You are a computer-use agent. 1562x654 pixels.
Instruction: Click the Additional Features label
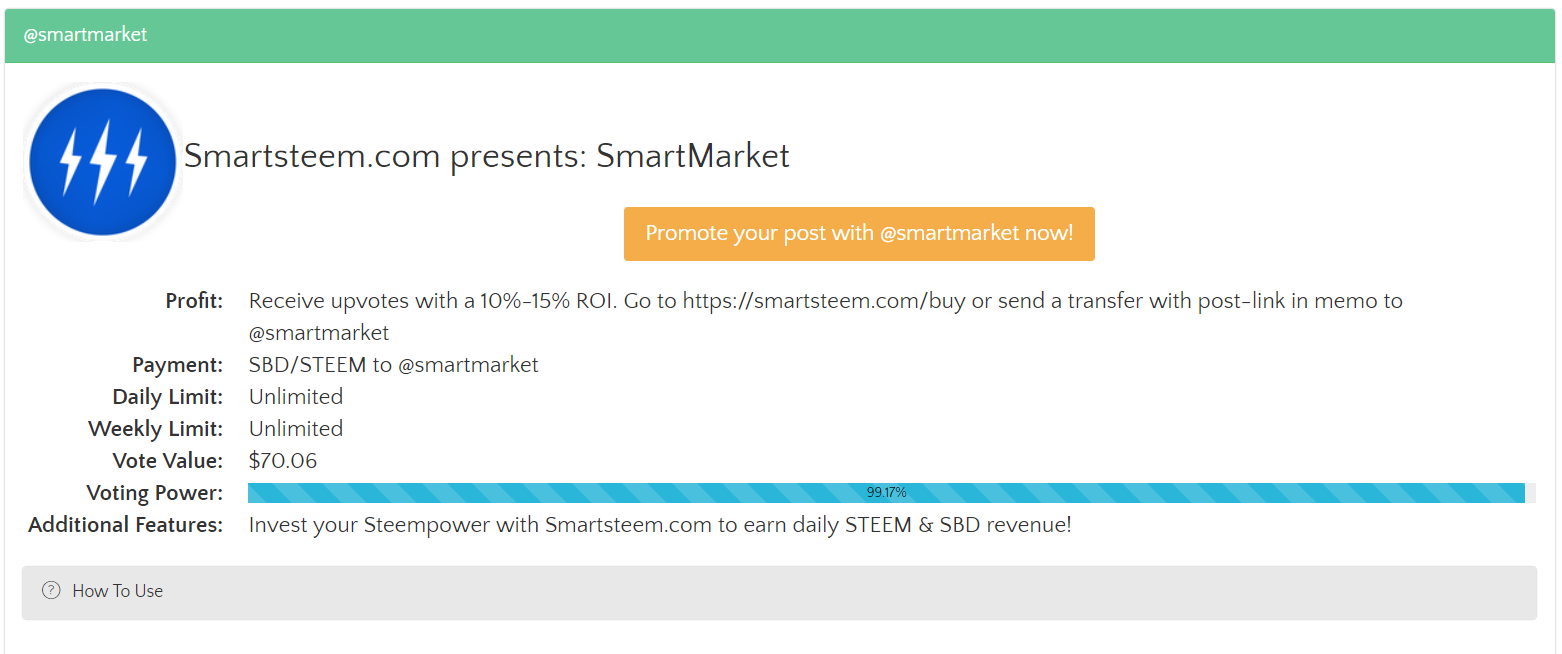pyautogui.click(x=126, y=525)
